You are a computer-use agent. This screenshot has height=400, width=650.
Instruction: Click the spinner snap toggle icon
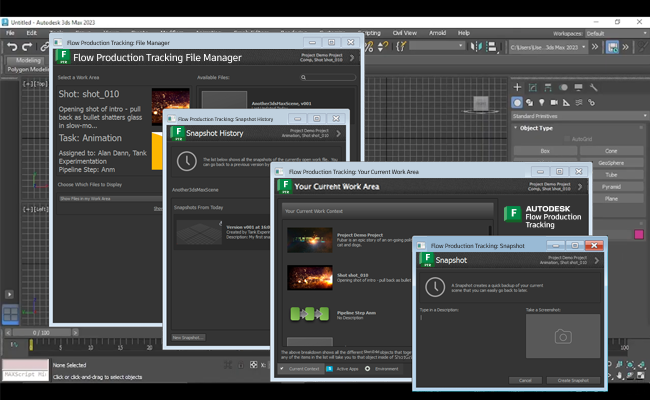383,47
